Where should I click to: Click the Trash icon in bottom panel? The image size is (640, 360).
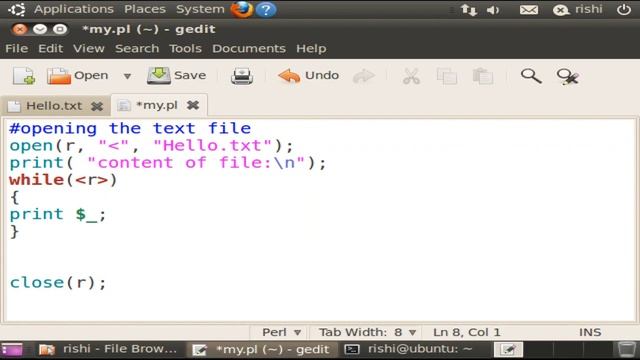click(x=626, y=349)
